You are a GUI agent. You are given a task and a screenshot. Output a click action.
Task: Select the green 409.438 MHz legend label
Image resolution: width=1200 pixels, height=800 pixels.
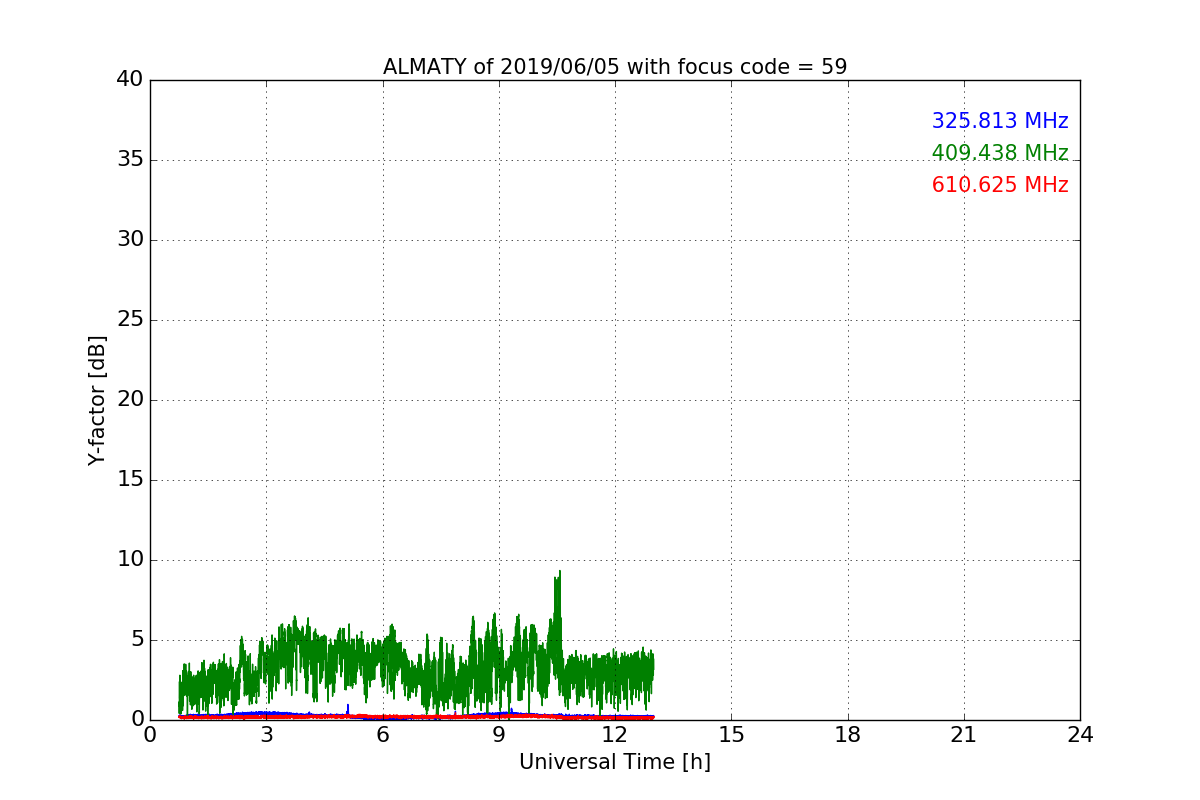point(1000,153)
